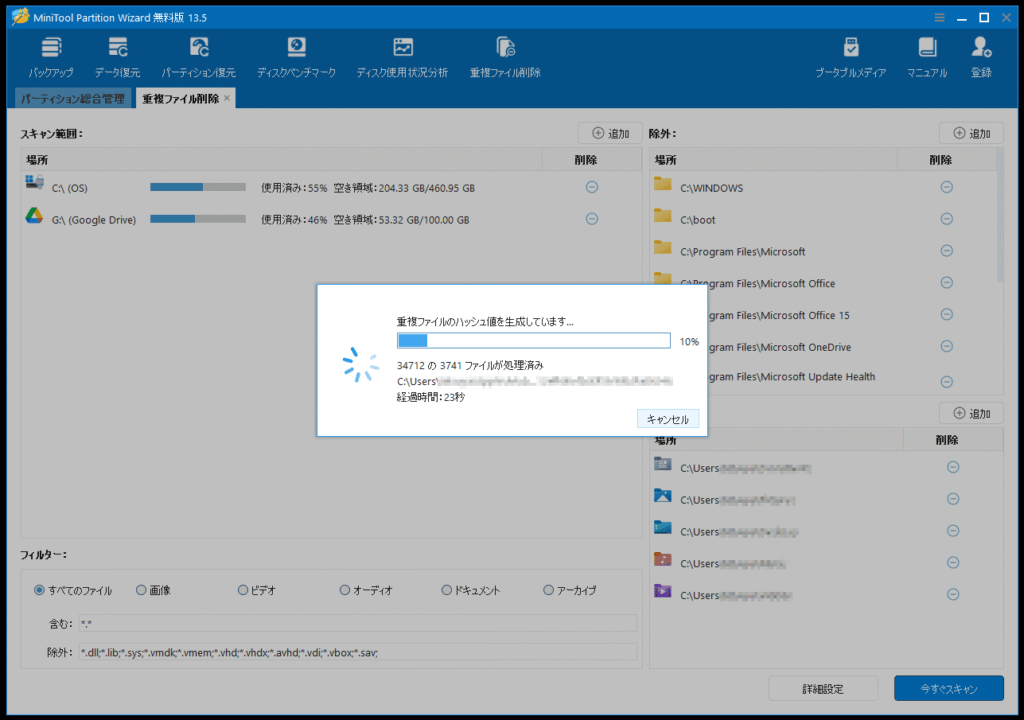Screen dimensions: 1024x720
Task: Remove C:\WINDOWS from exclusion list
Action: click(x=946, y=187)
